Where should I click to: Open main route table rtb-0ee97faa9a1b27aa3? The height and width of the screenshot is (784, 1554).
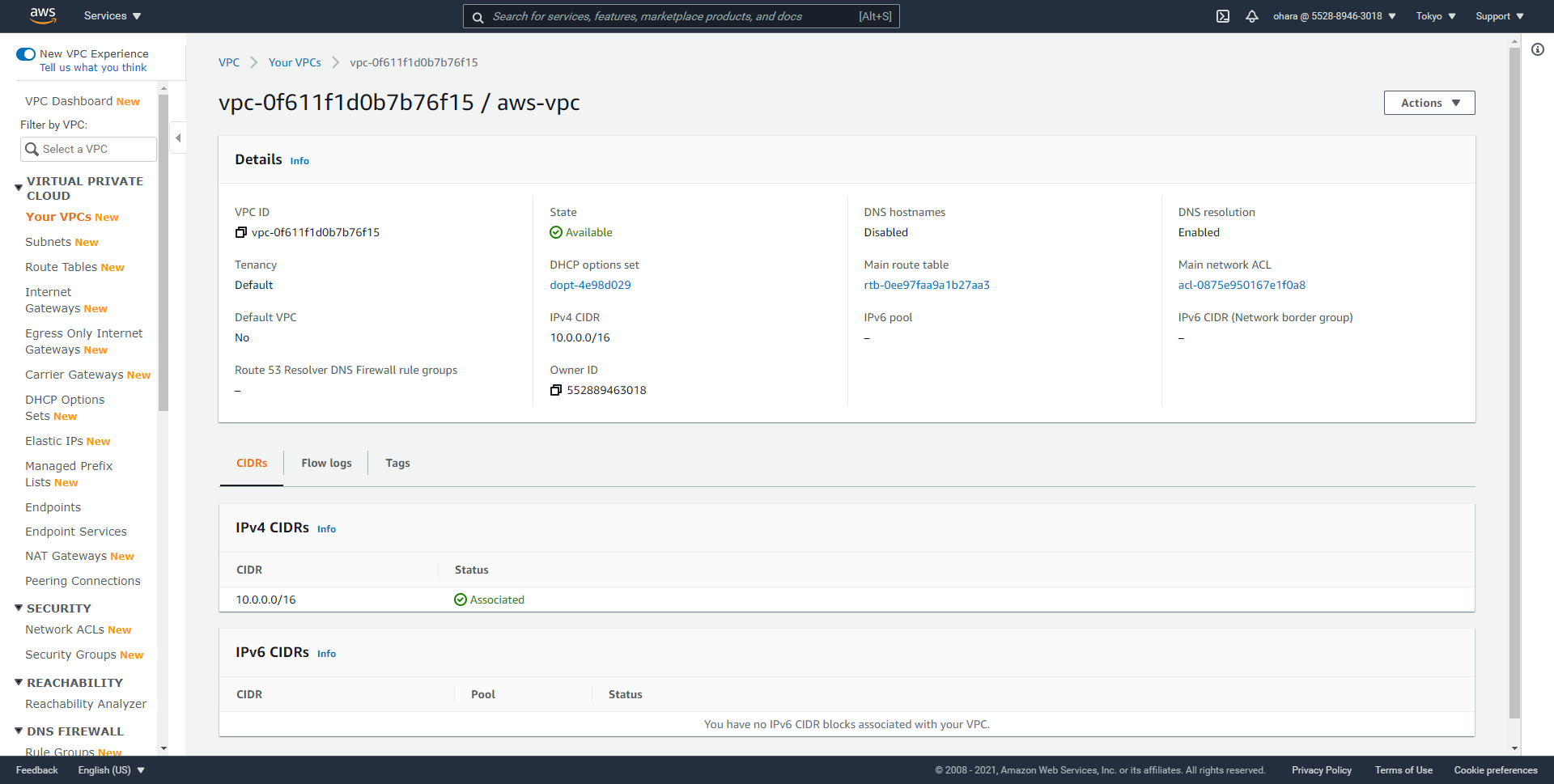927,285
